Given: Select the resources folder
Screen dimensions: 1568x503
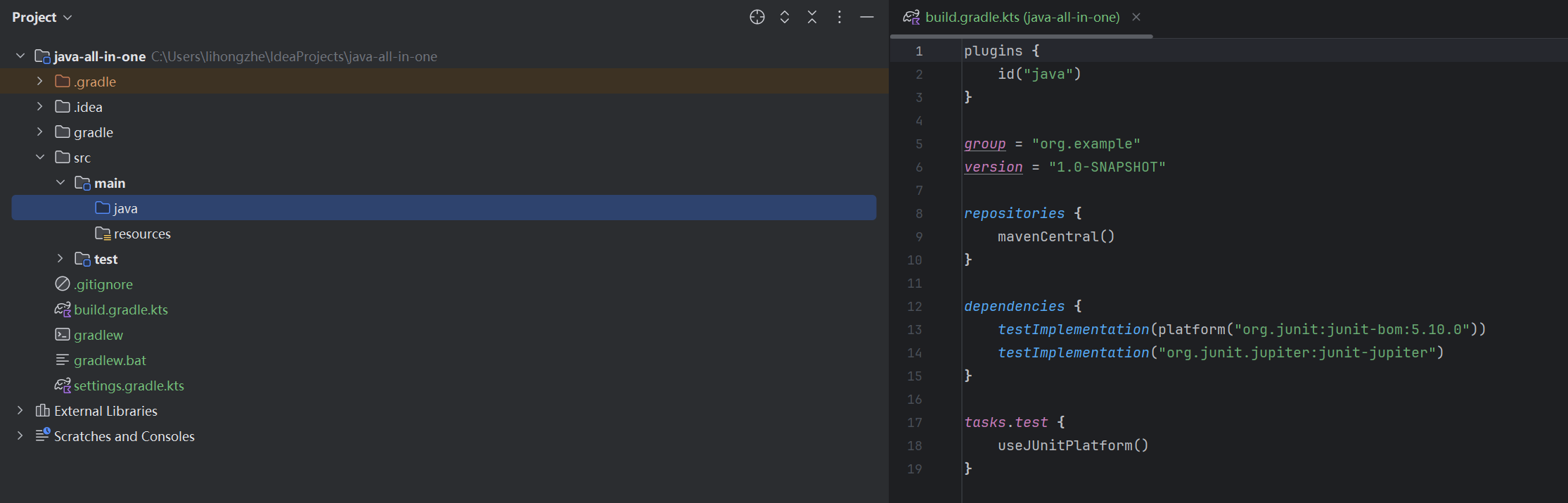Looking at the screenshot, I should (x=142, y=234).
